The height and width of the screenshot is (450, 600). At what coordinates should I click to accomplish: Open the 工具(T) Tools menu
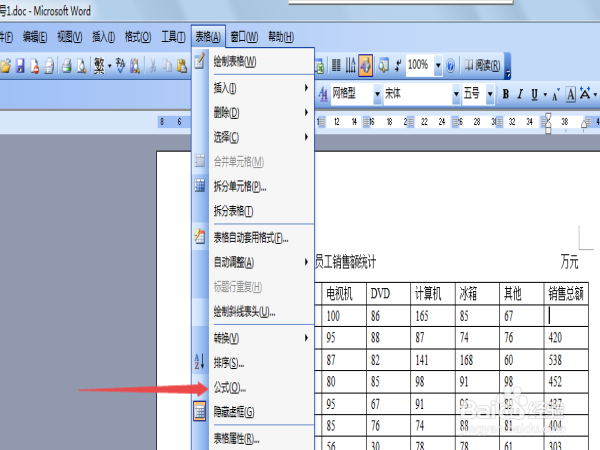tap(173, 37)
